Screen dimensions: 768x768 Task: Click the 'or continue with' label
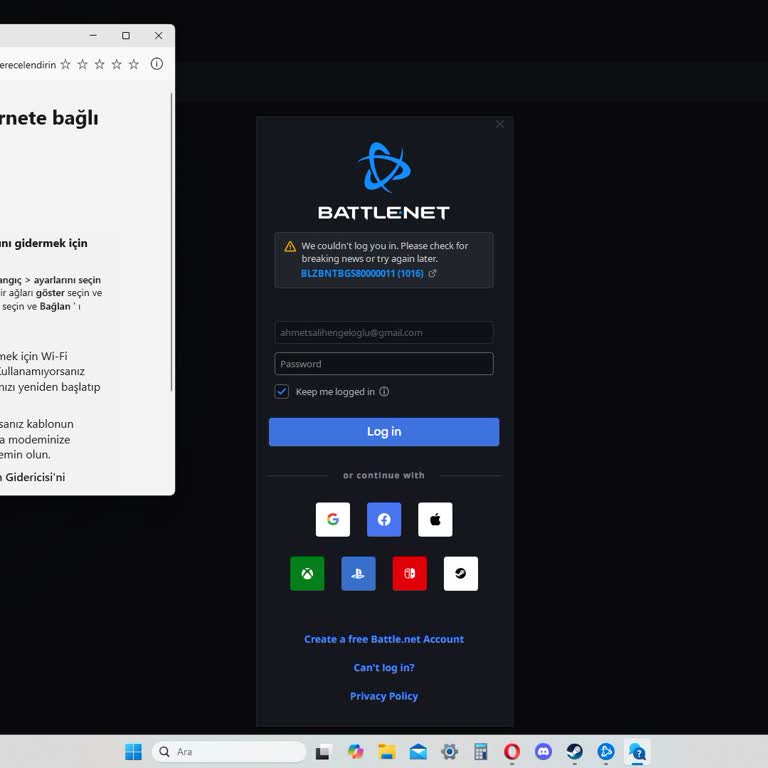(384, 475)
